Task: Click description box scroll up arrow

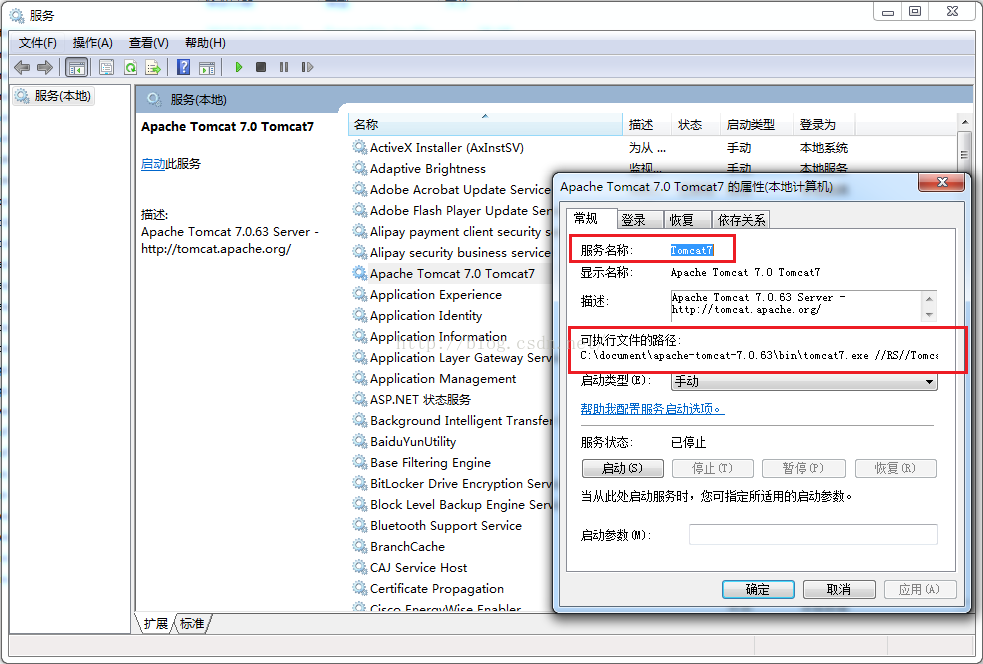Action: pyautogui.click(x=929, y=298)
